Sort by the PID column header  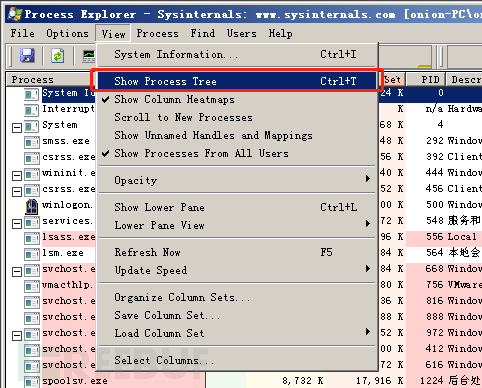point(426,79)
